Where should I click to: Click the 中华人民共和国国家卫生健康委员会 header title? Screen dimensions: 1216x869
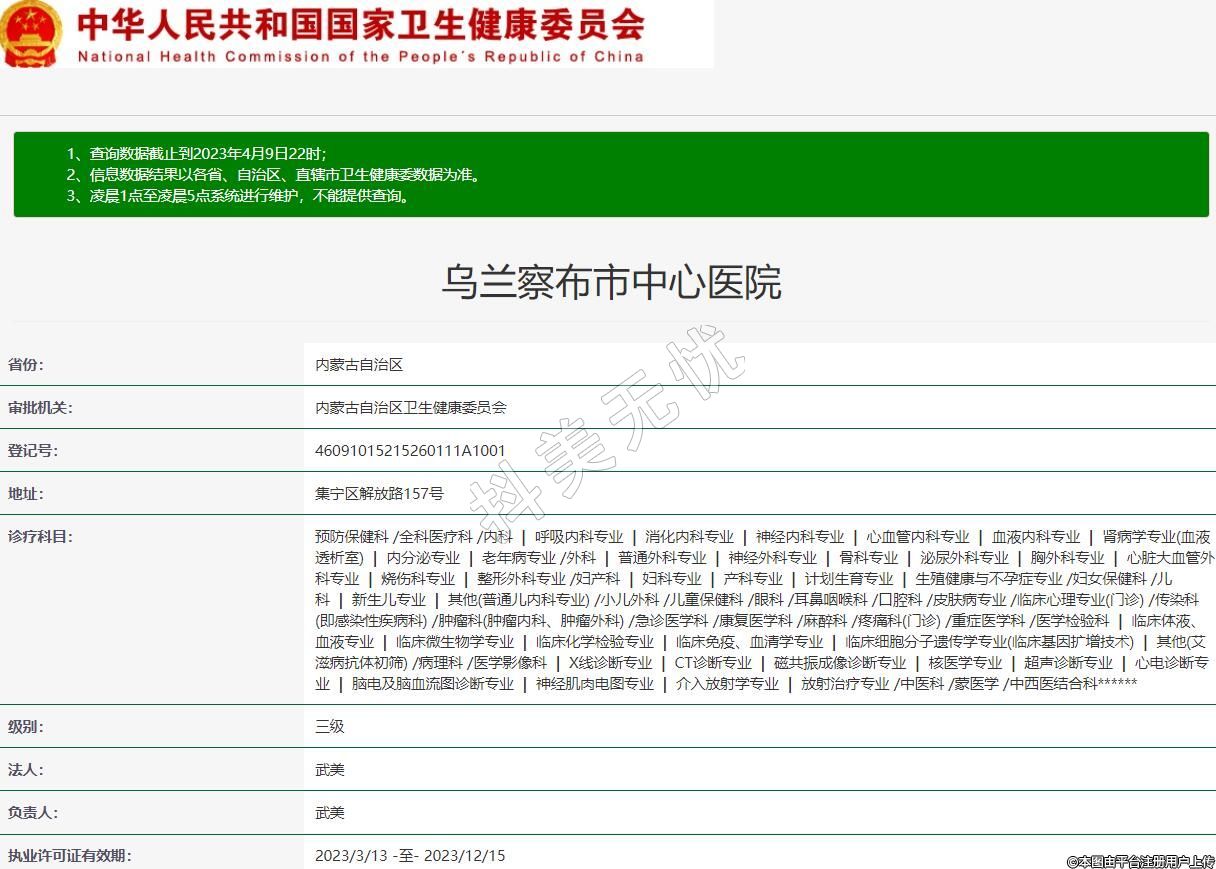point(360,23)
